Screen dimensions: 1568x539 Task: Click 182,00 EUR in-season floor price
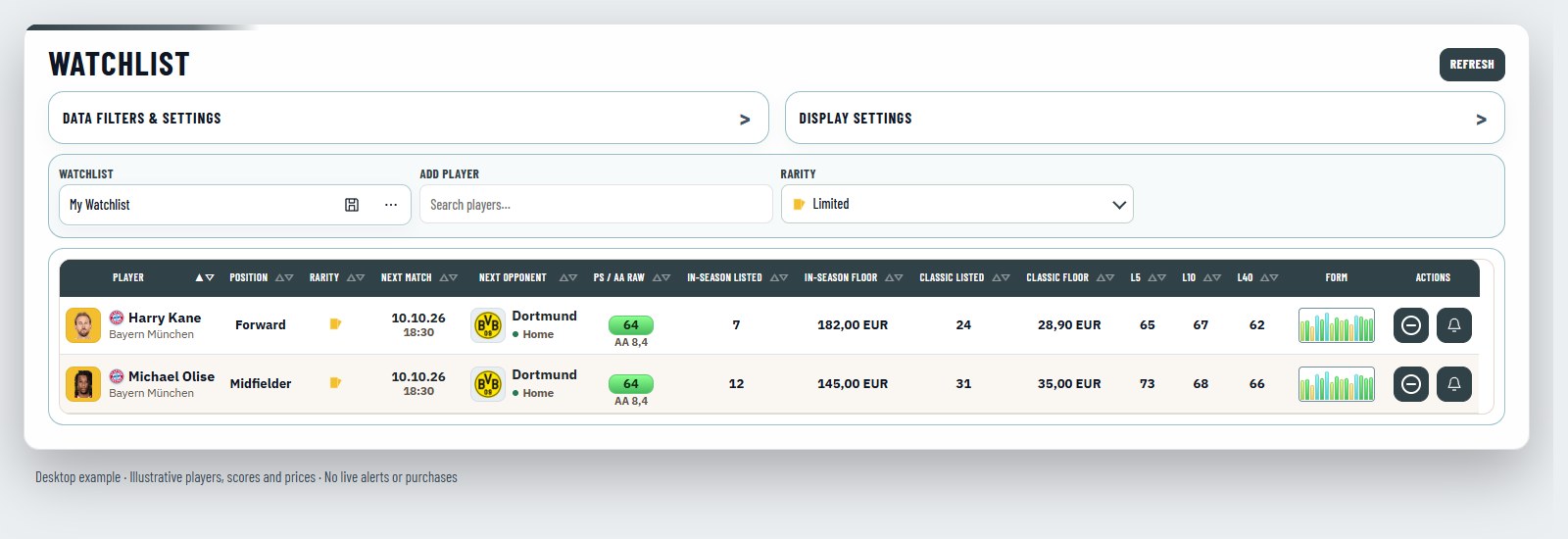coord(853,325)
